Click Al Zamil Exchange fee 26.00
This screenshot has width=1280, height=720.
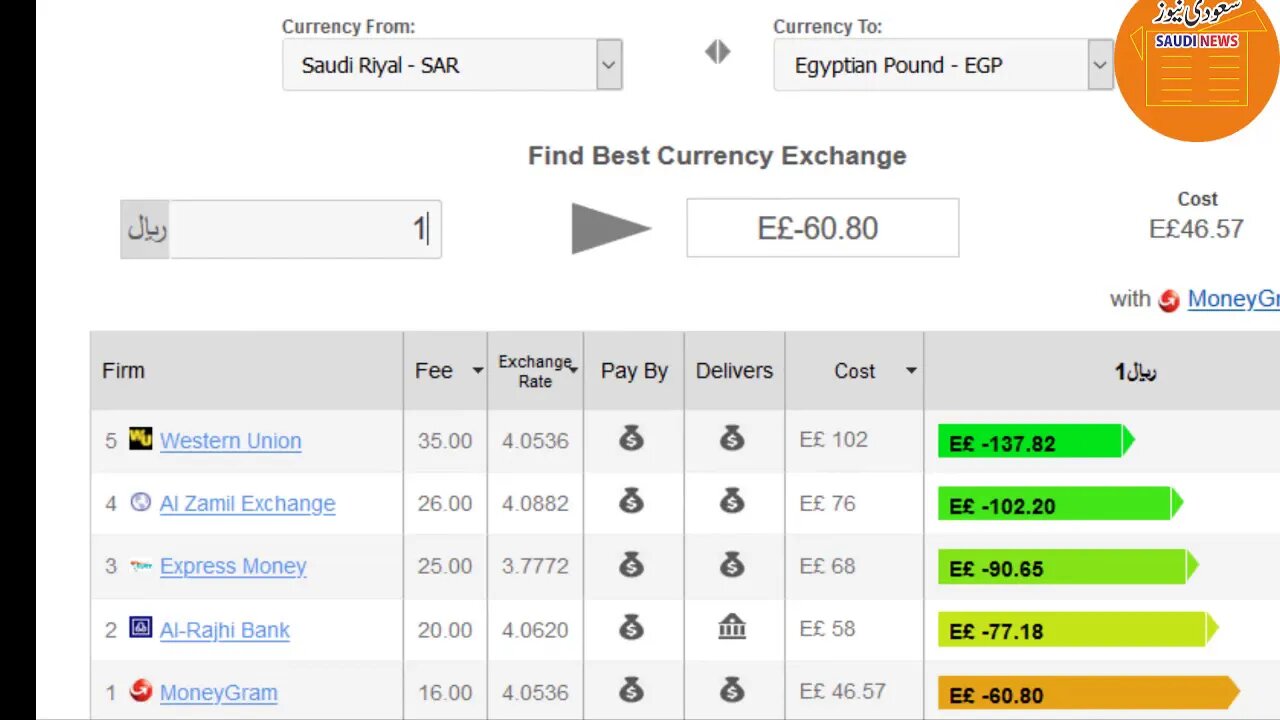pos(445,504)
